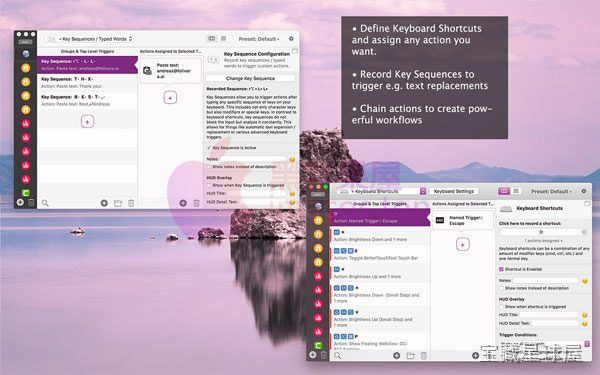Click HUD Detail Text field in Keyboard Shortcuts window
Screen dimensions: 600x375
tap(554, 323)
